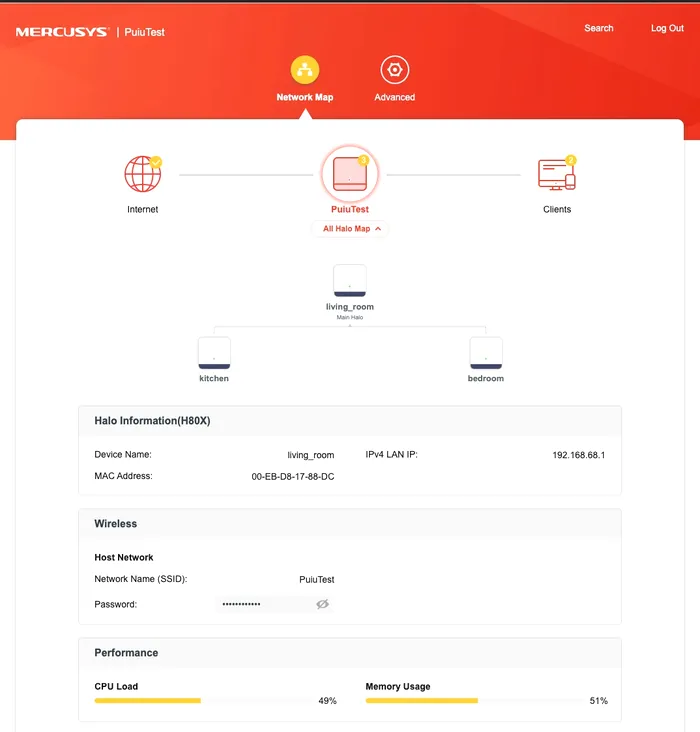
Task: Select the PuiuTest Halo router icon
Action: point(350,174)
